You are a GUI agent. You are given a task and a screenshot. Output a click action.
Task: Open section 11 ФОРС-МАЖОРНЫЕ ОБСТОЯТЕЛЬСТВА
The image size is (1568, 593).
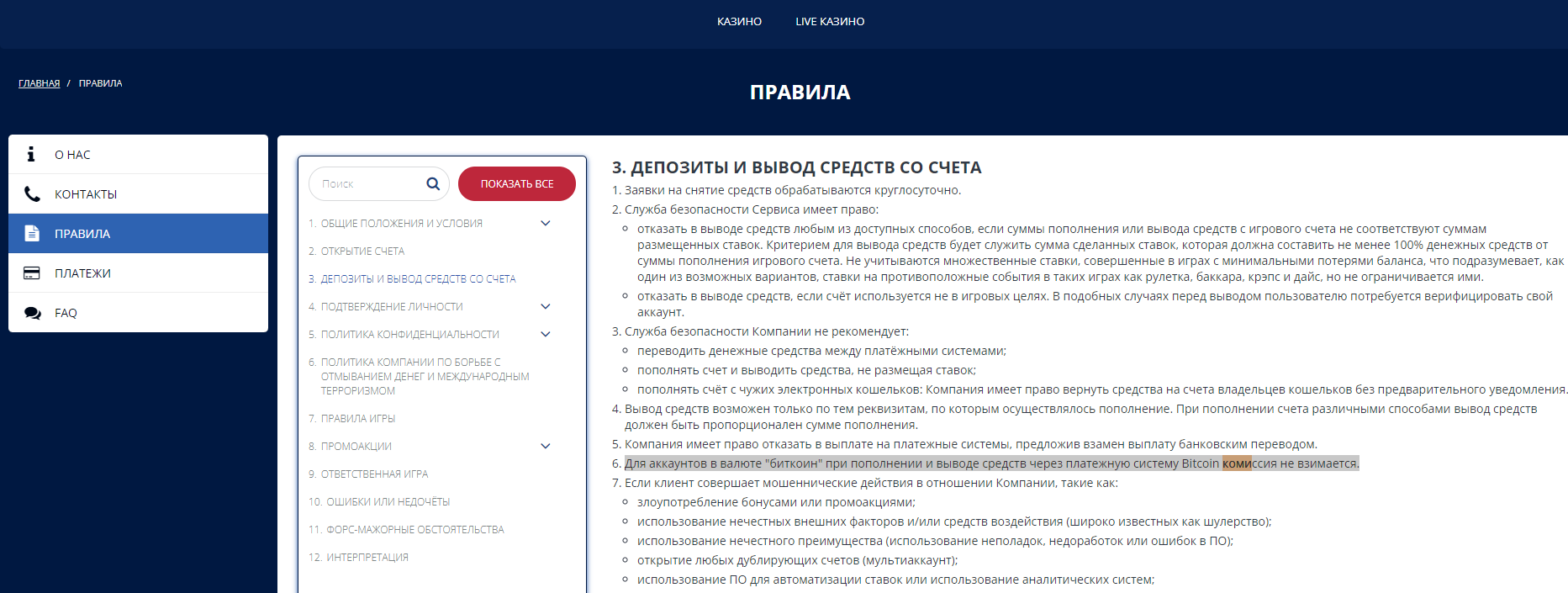coord(406,529)
